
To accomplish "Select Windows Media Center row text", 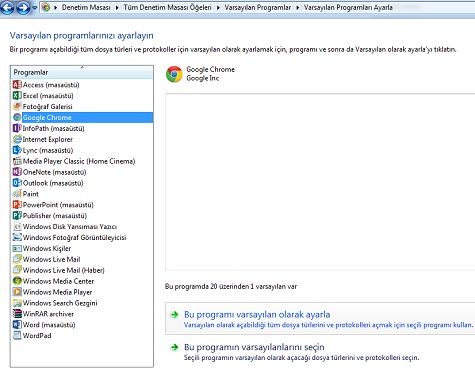I will click(x=58, y=281).
